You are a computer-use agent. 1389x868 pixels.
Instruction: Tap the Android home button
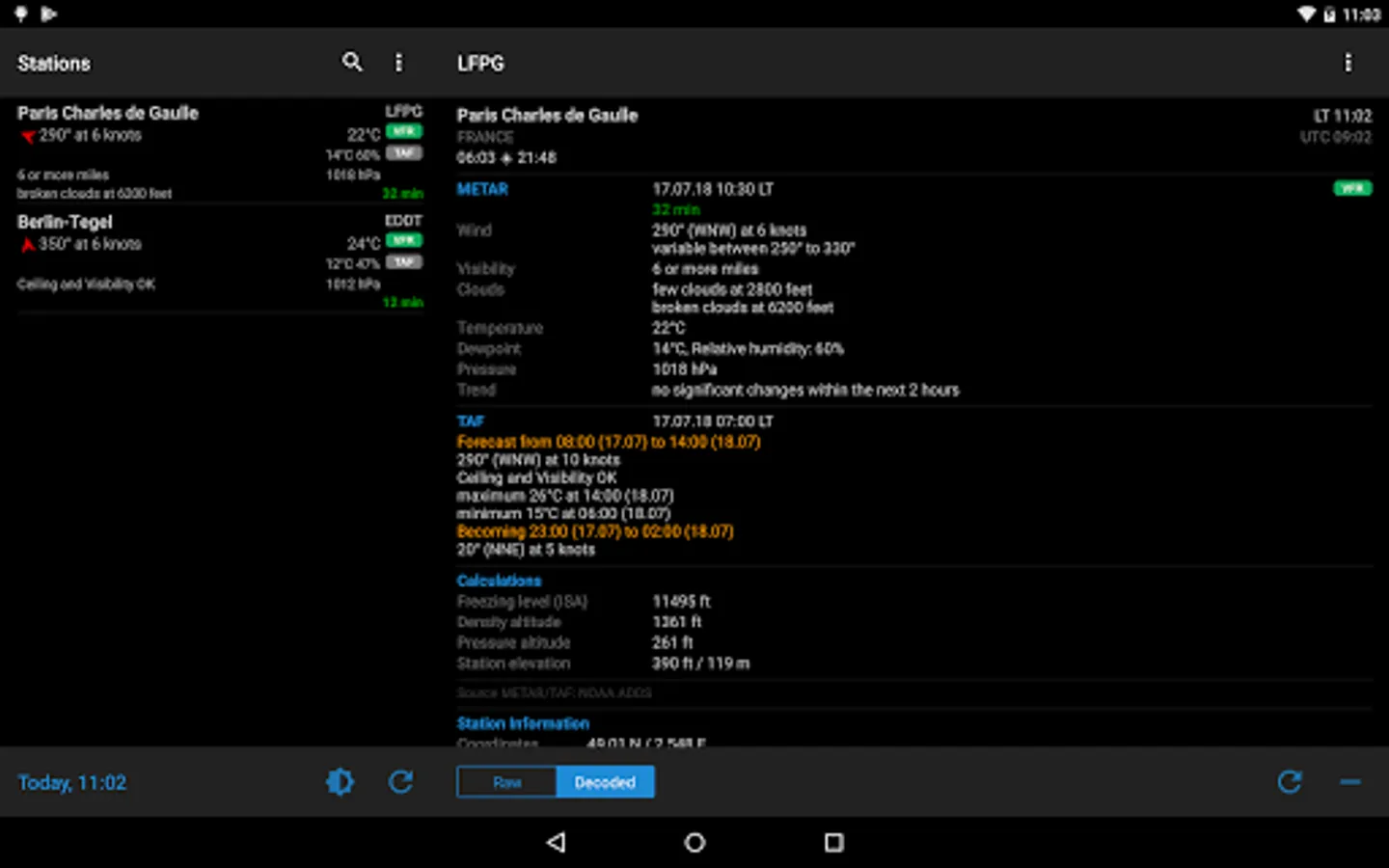694,842
